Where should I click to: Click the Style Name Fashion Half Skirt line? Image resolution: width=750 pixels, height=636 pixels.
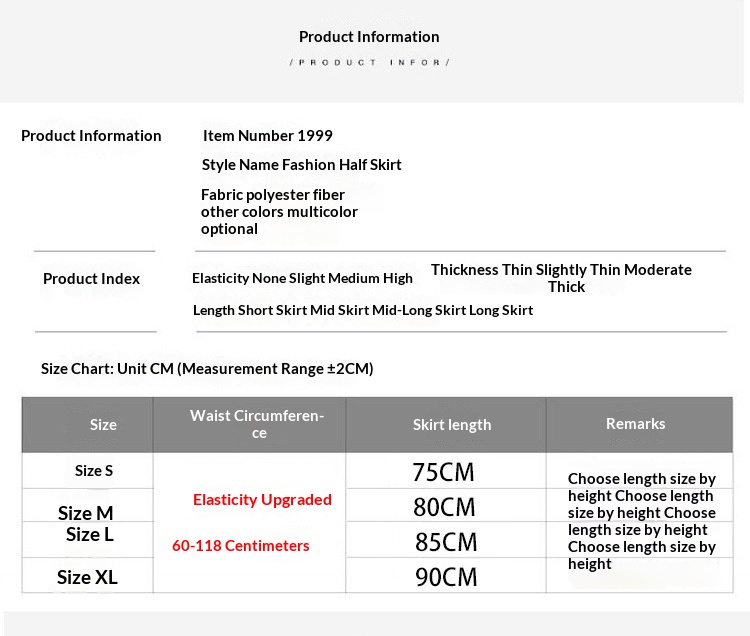(301, 165)
